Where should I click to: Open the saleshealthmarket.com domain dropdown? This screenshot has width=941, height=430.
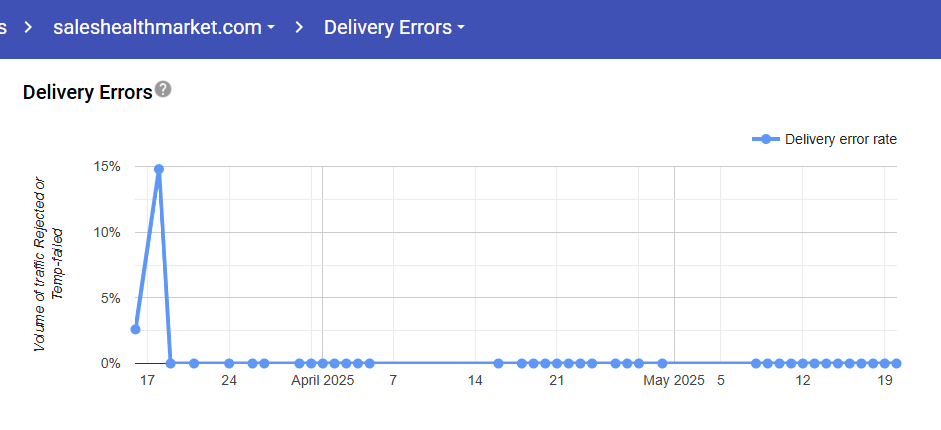pos(164,28)
